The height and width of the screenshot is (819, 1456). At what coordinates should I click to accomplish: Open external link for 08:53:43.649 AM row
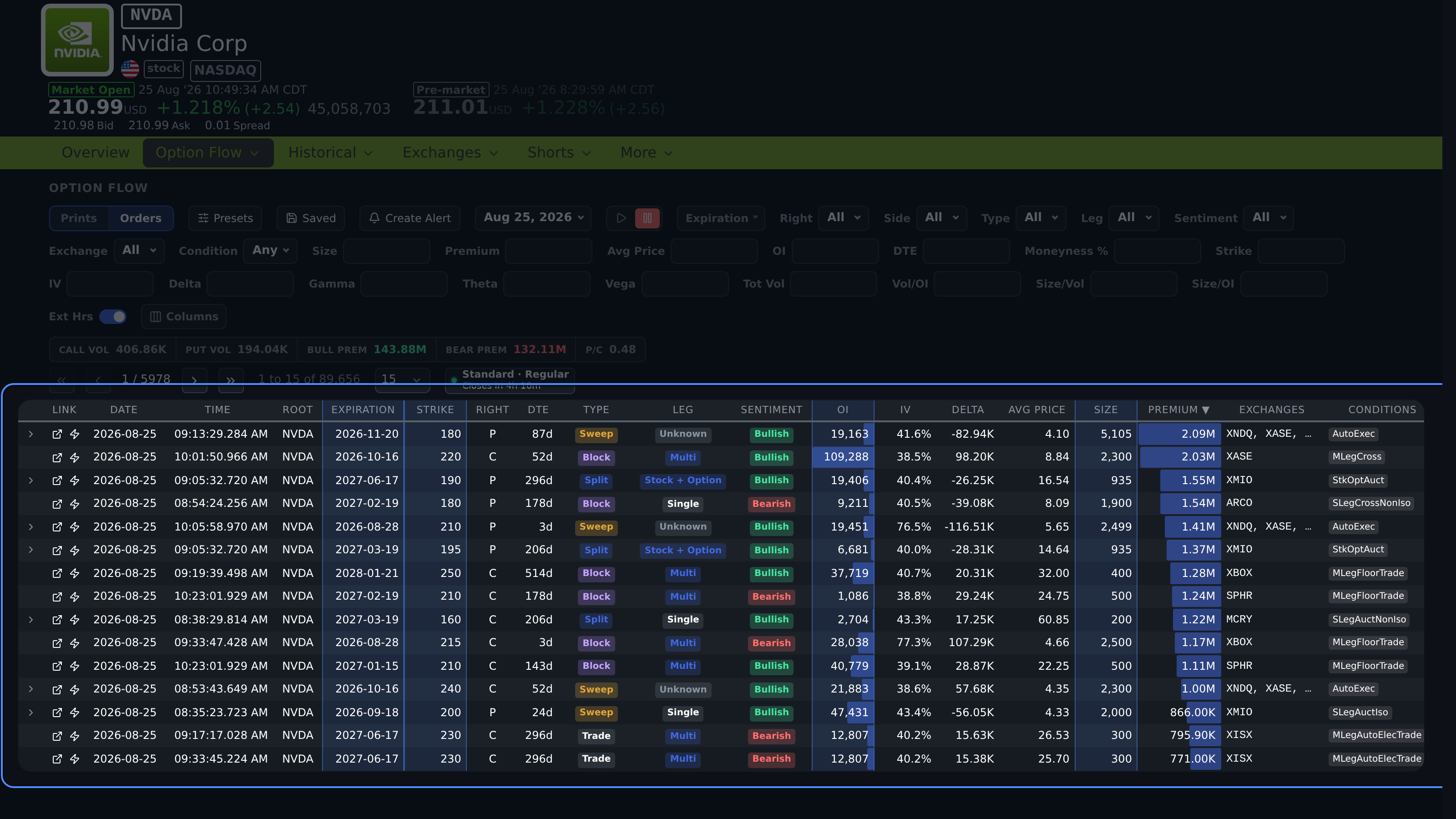tap(57, 690)
